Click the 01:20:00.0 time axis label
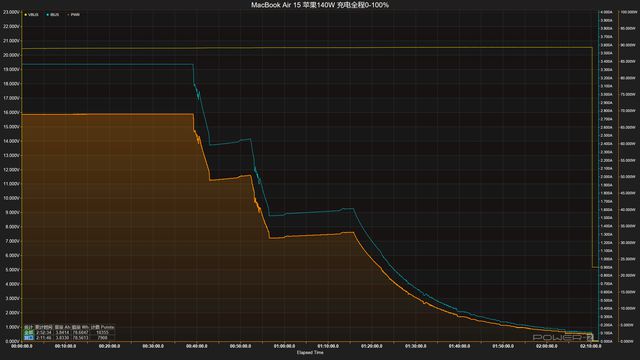Screen dimensions: 640x360 click(372, 346)
